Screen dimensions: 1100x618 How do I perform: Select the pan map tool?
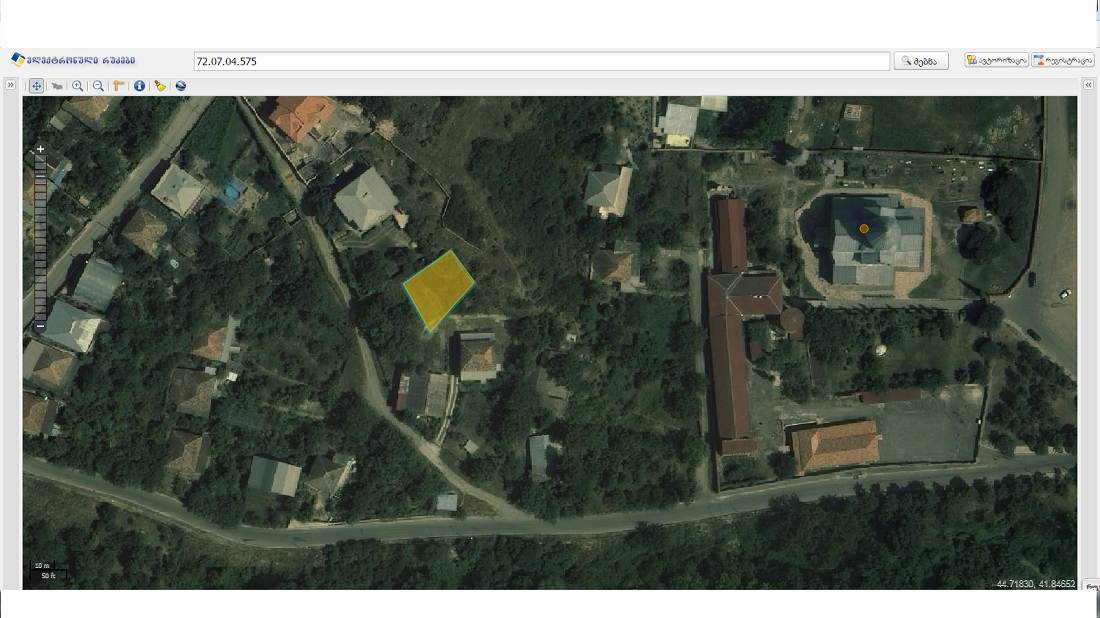(36, 86)
